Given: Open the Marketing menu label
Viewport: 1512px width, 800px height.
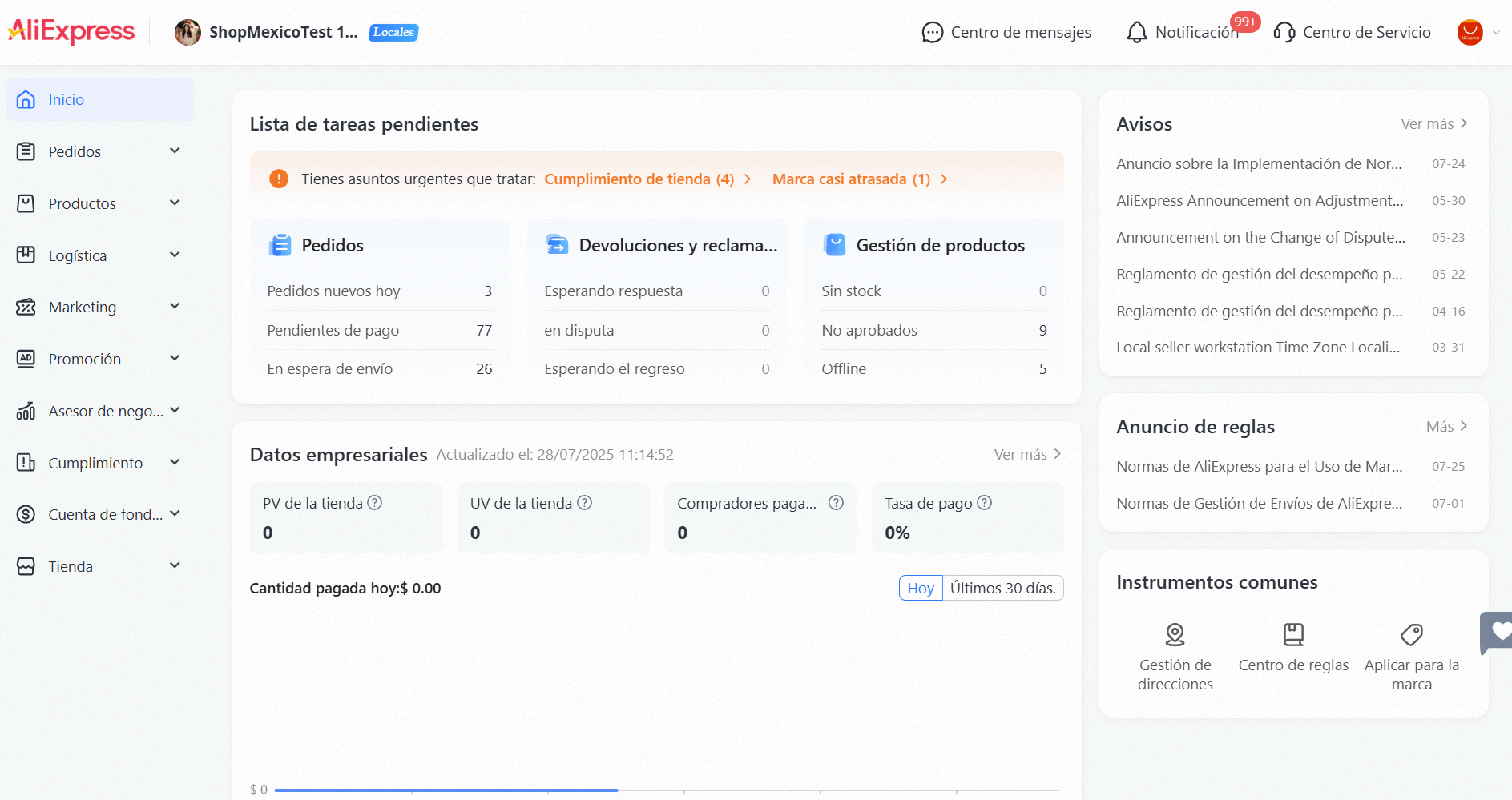Looking at the screenshot, I should click(82, 307).
